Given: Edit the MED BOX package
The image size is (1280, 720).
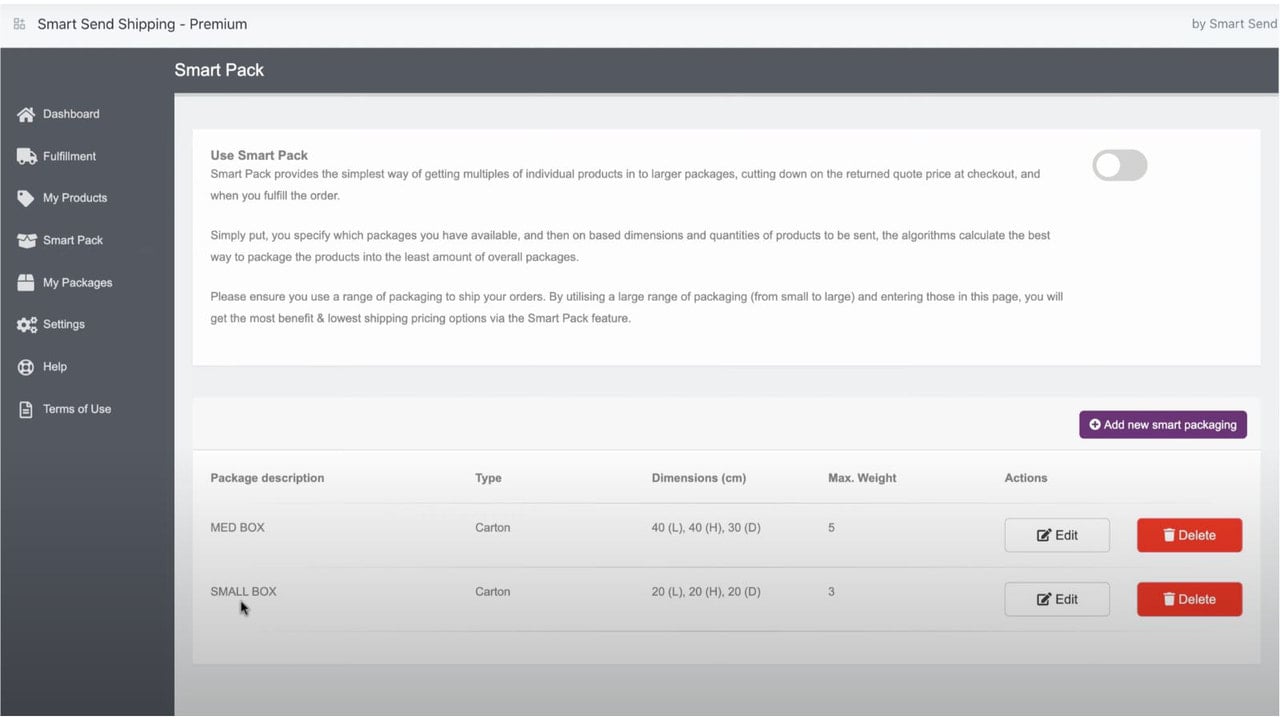Looking at the screenshot, I should (1057, 535).
